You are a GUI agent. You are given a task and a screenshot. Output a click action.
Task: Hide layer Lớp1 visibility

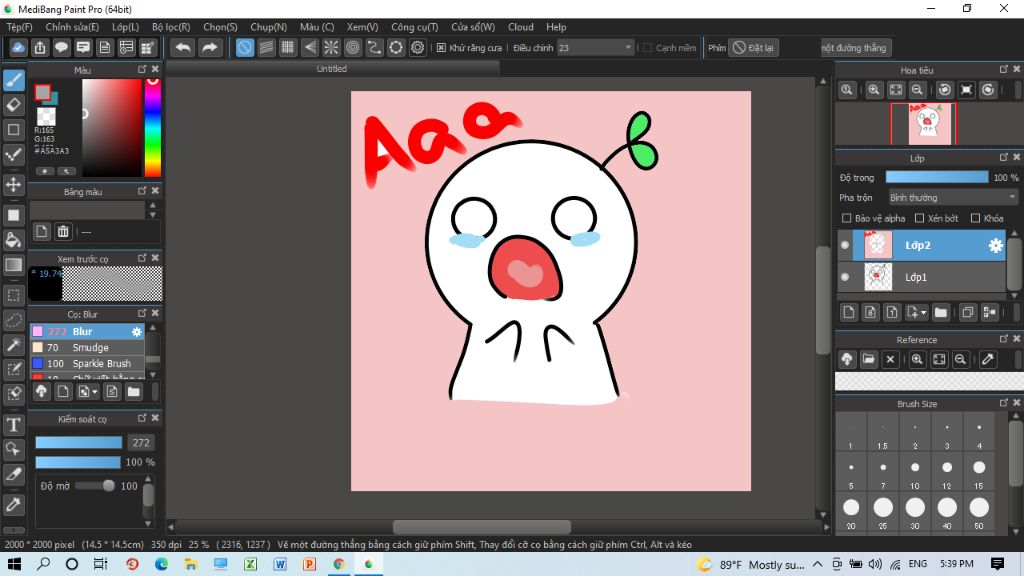(845, 277)
